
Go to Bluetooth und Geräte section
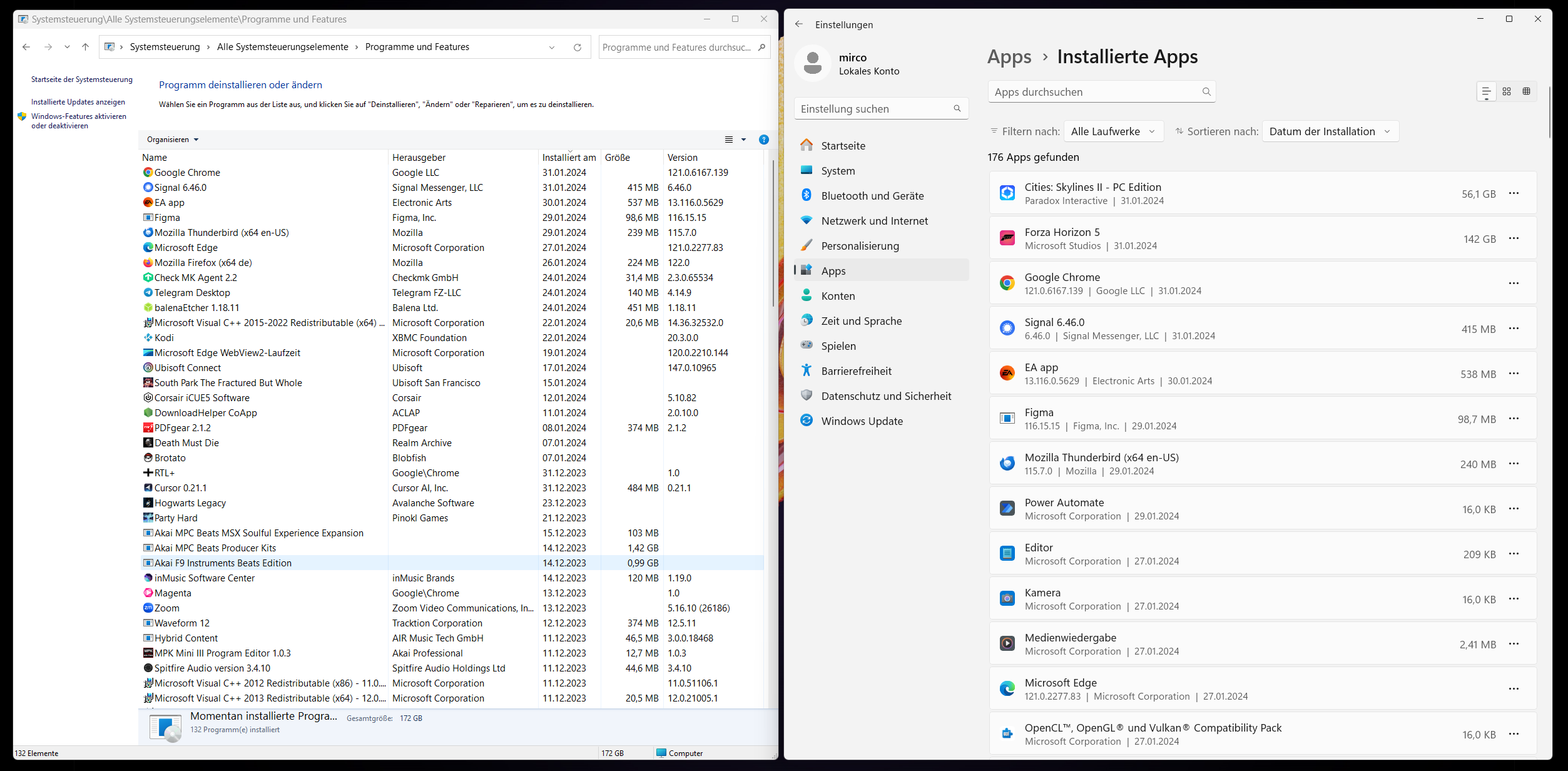(872, 196)
